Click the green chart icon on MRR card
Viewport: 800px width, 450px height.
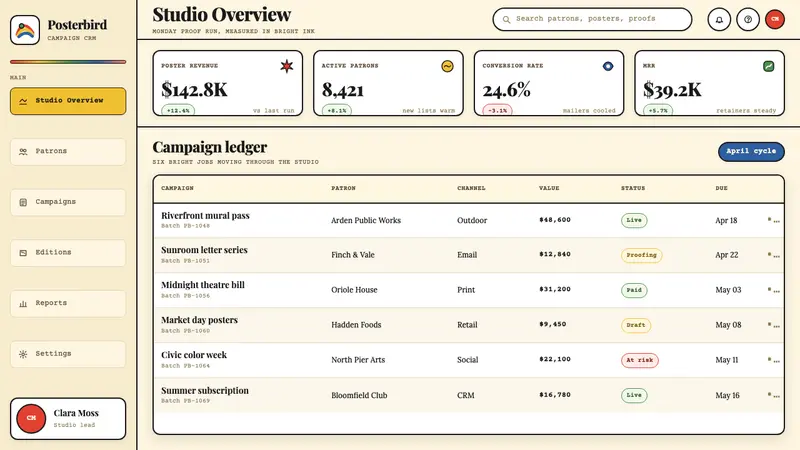coord(768,66)
